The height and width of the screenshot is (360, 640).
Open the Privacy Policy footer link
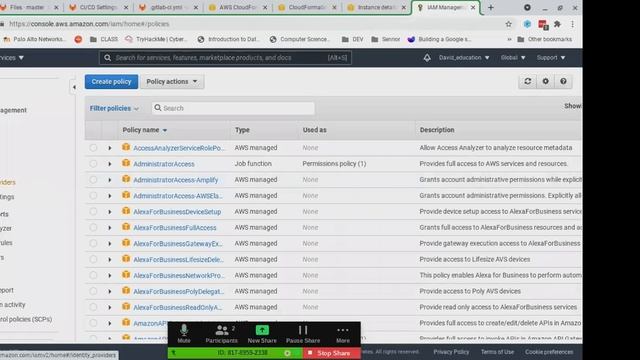pyautogui.click(x=451, y=352)
